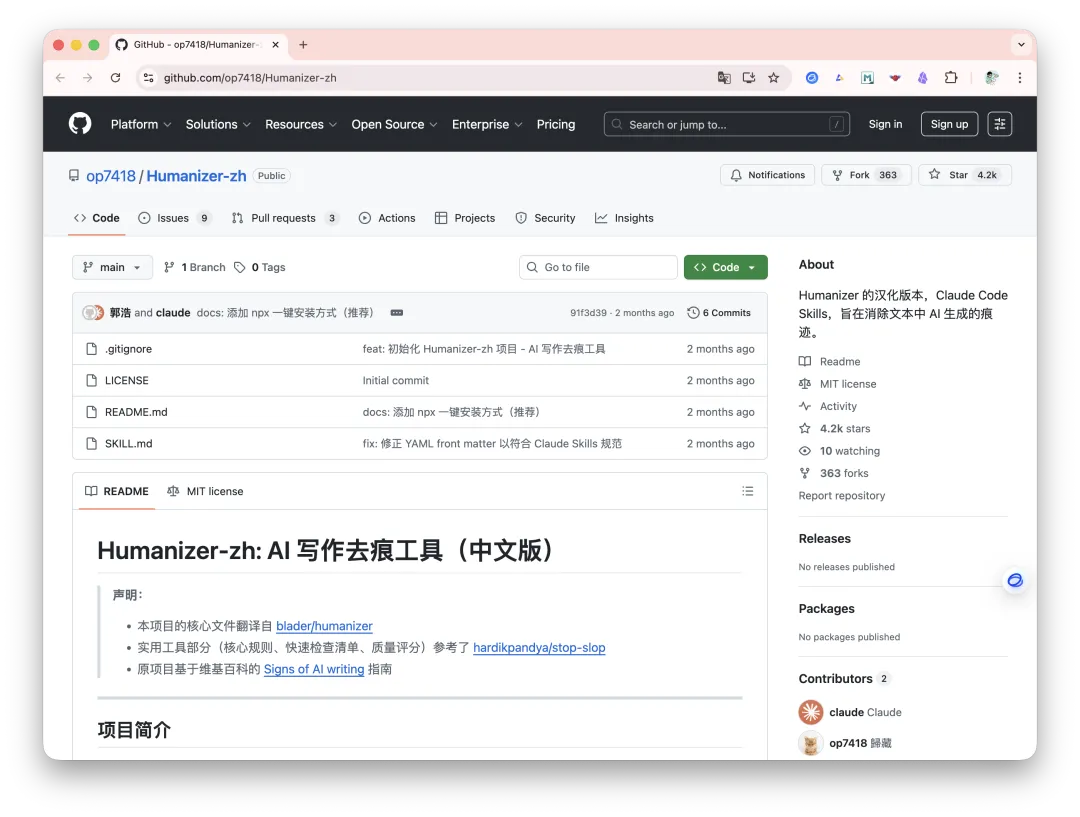1080x817 pixels.
Task: Open the 0 Tags link
Action: [x=260, y=267]
